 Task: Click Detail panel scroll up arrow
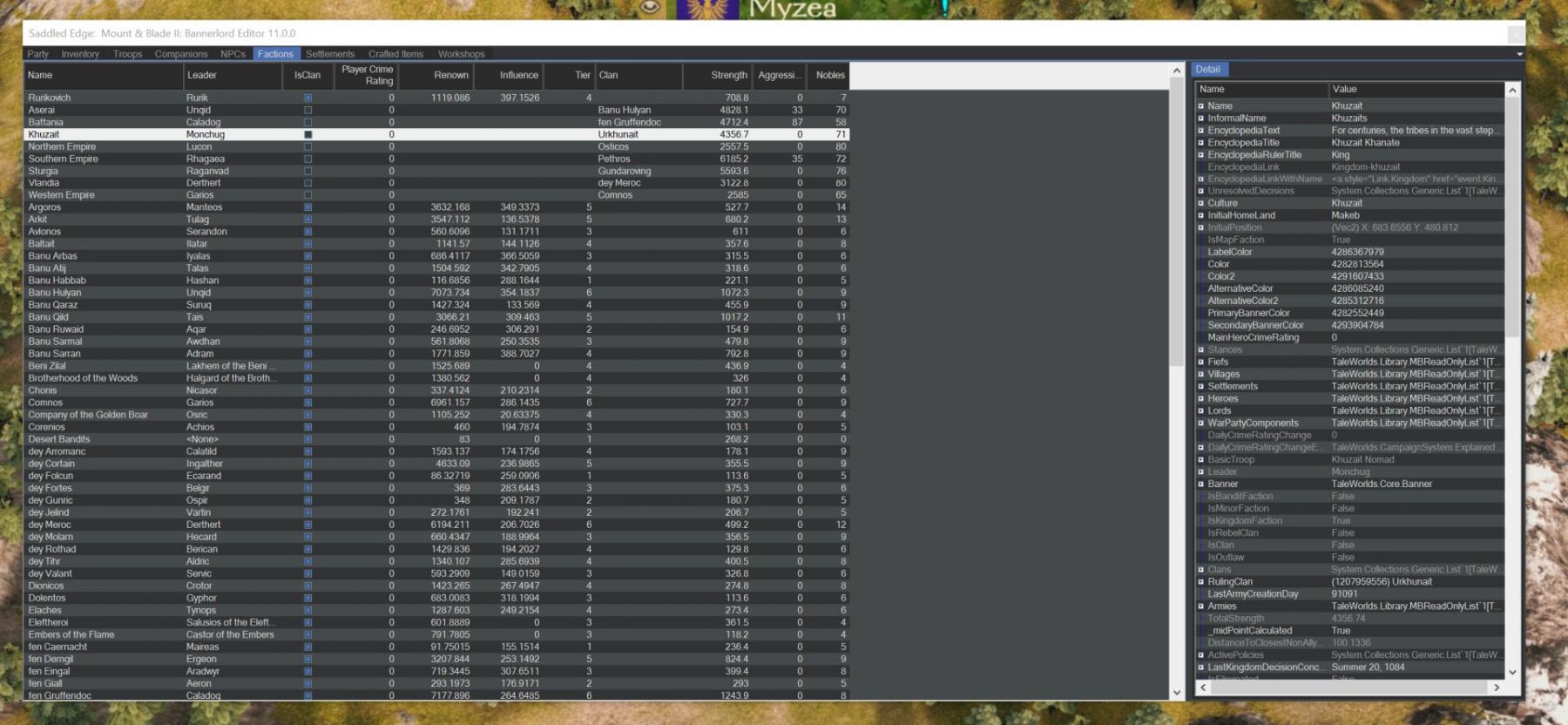point(1512,91)
